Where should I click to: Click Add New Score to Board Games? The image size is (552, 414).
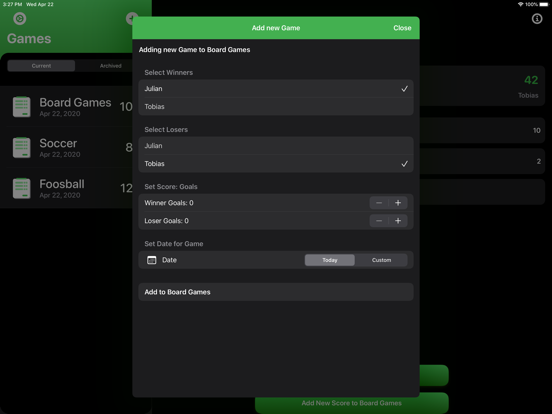click(x=351, y=403)
